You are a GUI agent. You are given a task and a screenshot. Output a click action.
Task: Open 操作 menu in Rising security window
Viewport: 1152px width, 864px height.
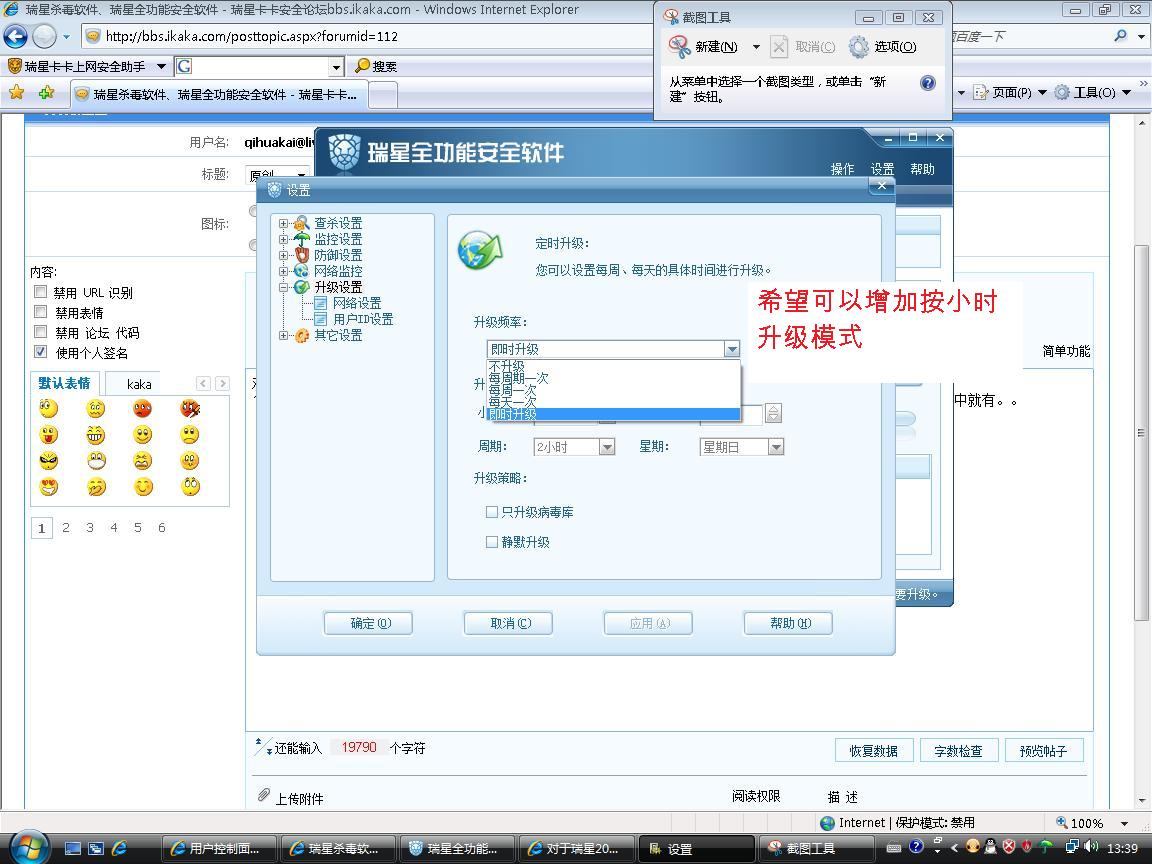pos(842,169)
